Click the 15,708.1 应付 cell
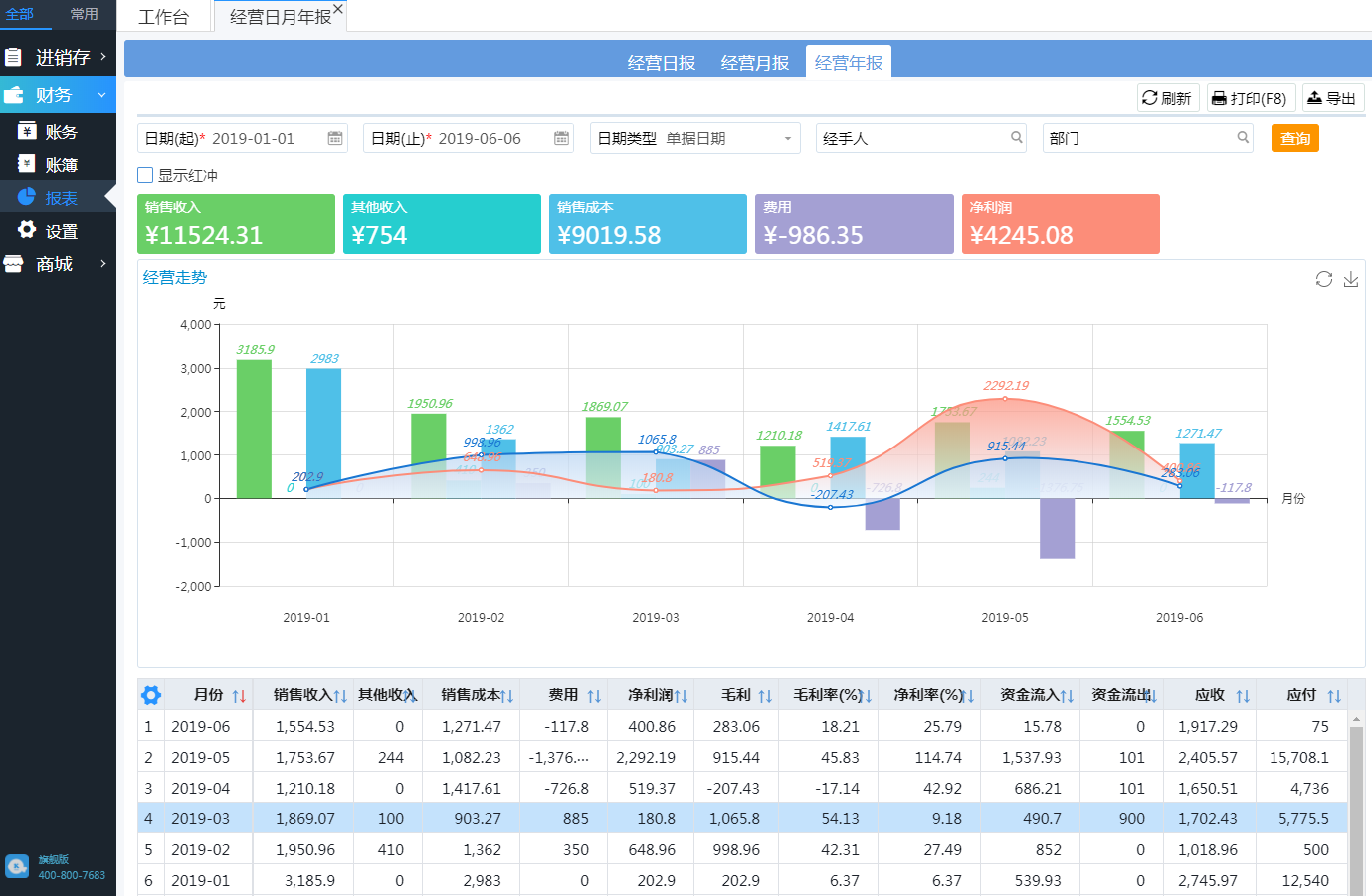This screenshot has width=1372, height=896. tap(1299, 758)
